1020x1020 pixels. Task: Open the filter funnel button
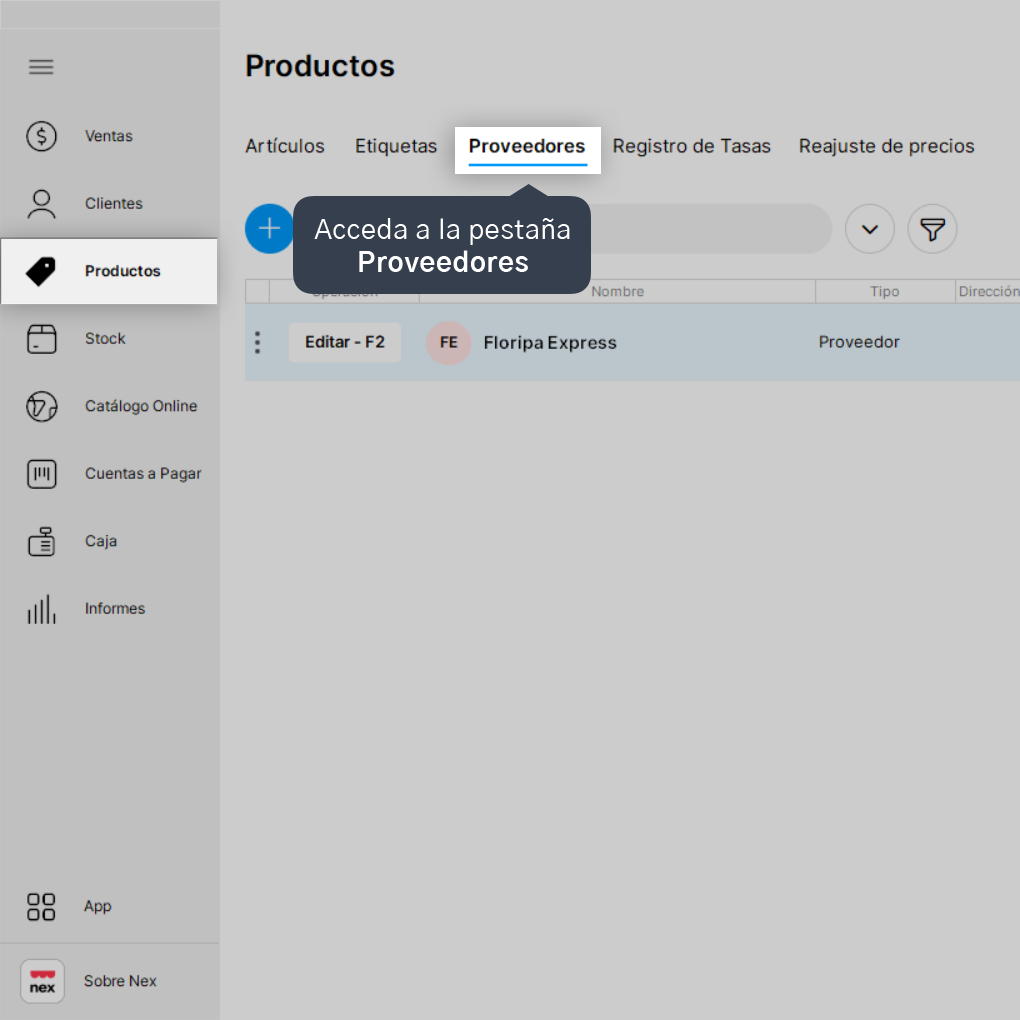click(932, 229)
